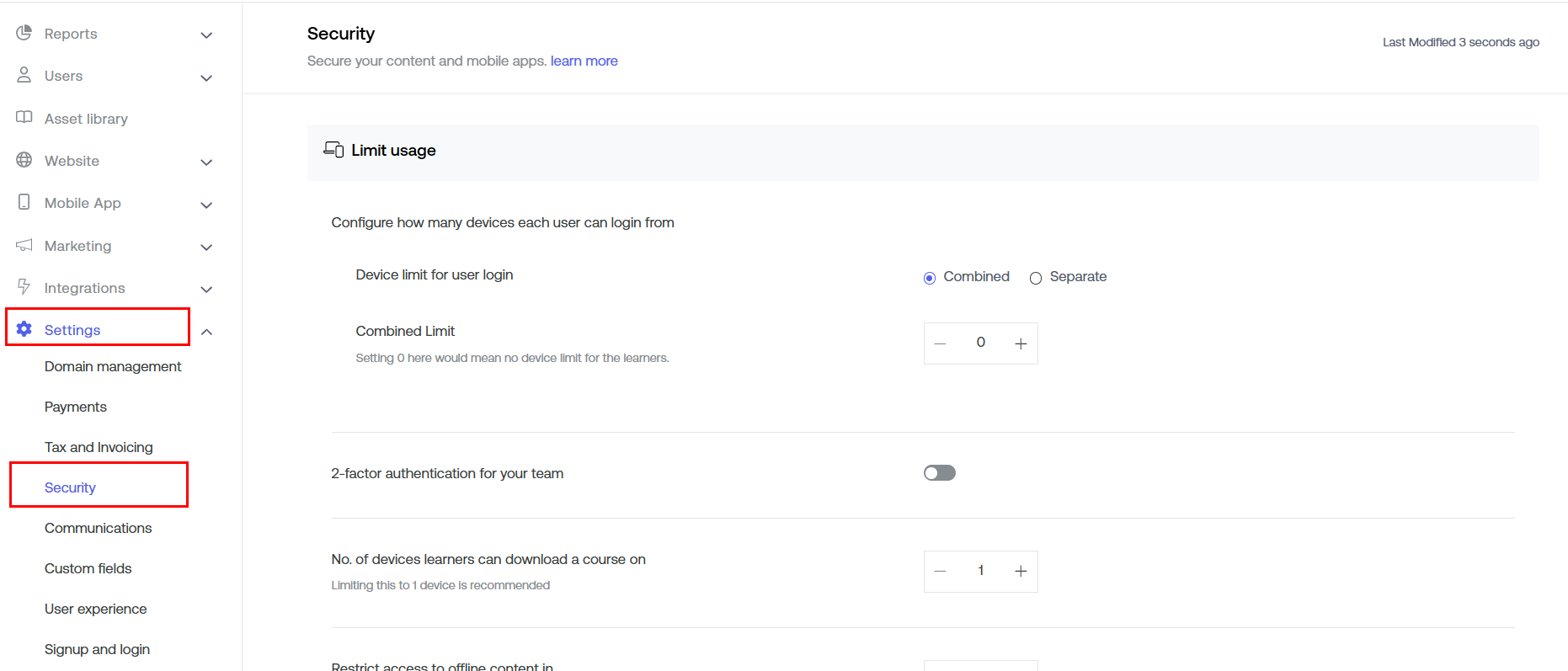Enable 2-factor authentication for your team
1568x671 pixels.
[x=939, y=473]
